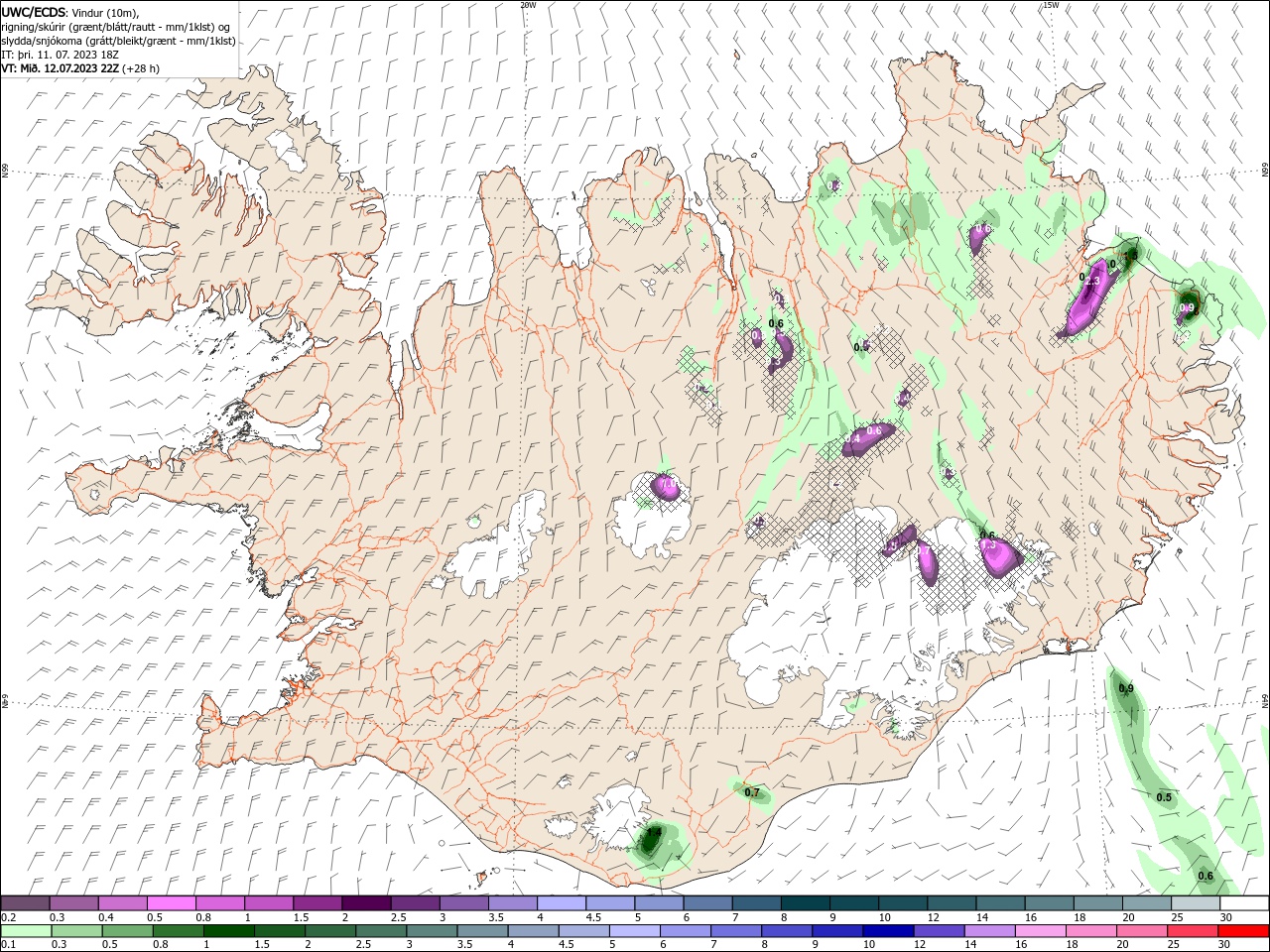Click the dark teal 8 mm snow legend swatch
The height and width of the screenshot is (952, 1270).
point(806,903)
